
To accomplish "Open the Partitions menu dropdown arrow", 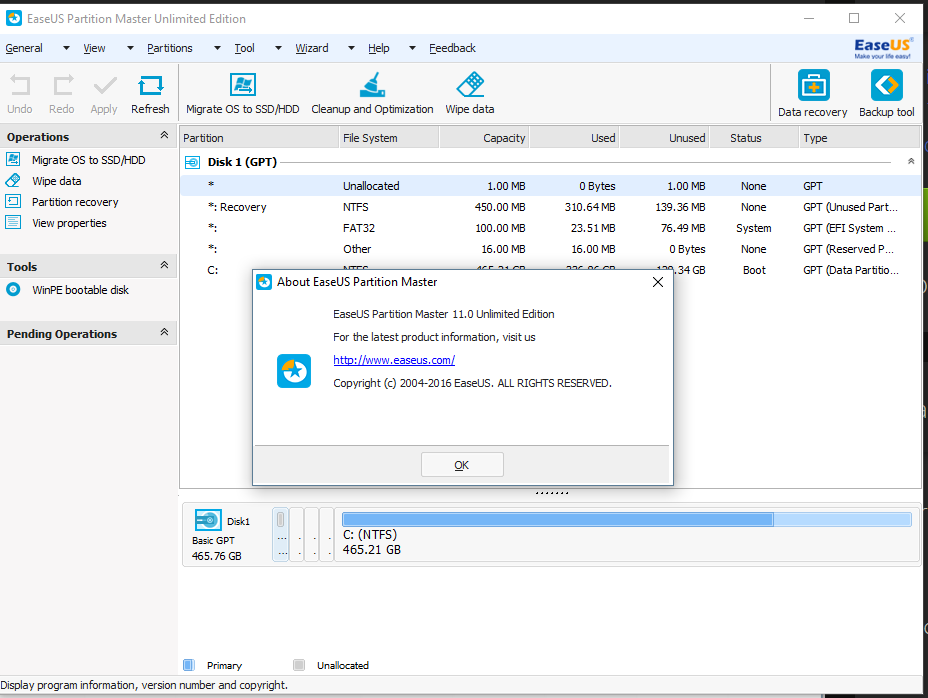I will [217, 48].
